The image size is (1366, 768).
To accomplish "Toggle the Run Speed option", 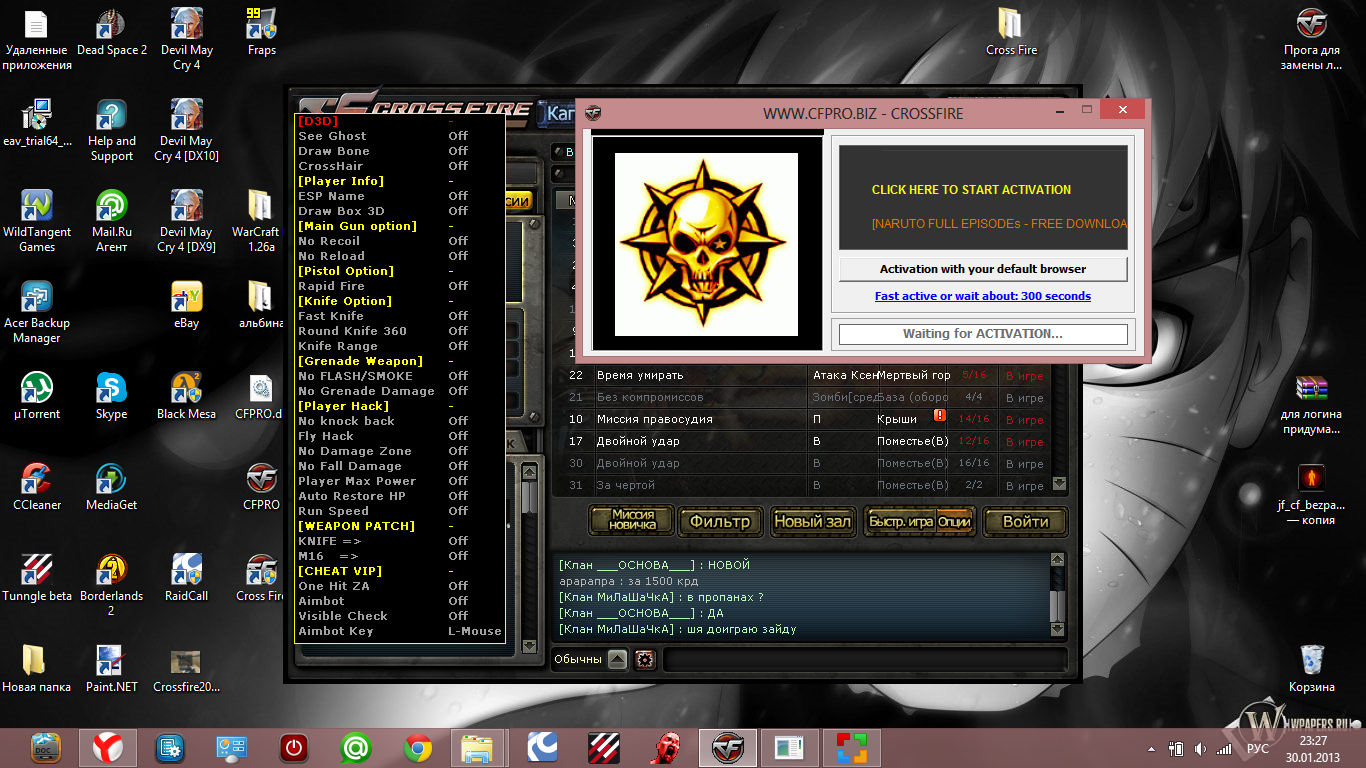I will click(400, 511).
